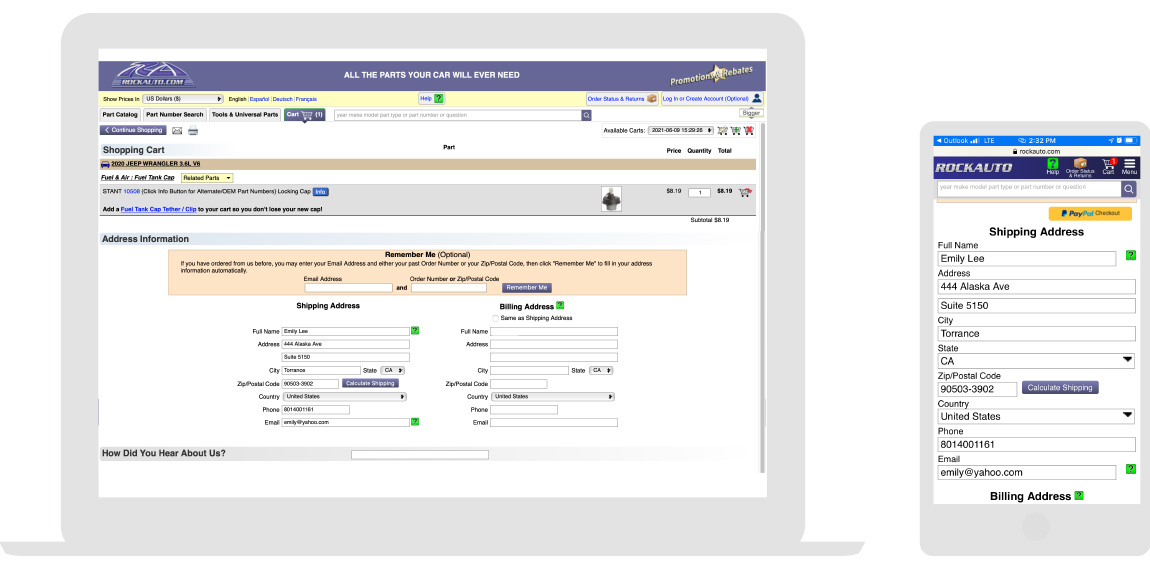
Task: Click the envelope email-cart icon
Action: (177, 131)
